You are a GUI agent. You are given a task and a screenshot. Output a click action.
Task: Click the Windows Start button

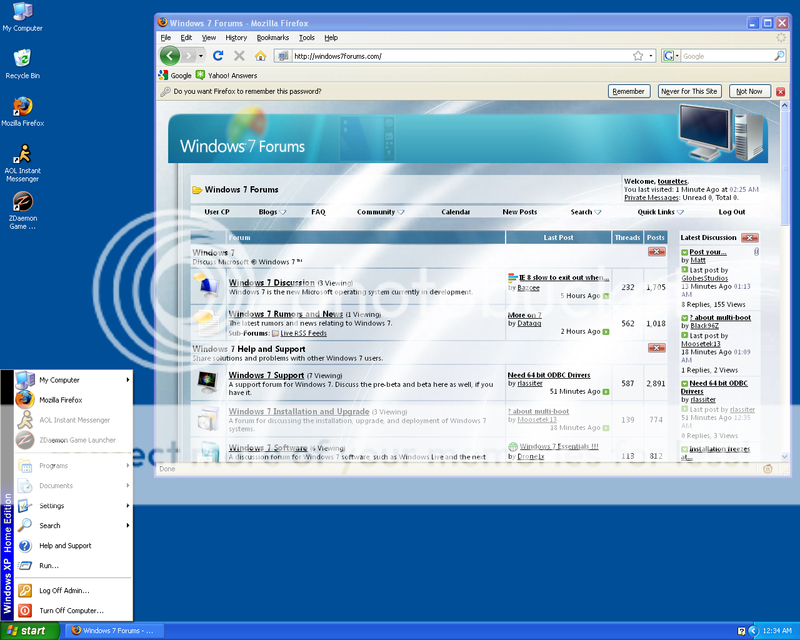(x=30, y=631)
